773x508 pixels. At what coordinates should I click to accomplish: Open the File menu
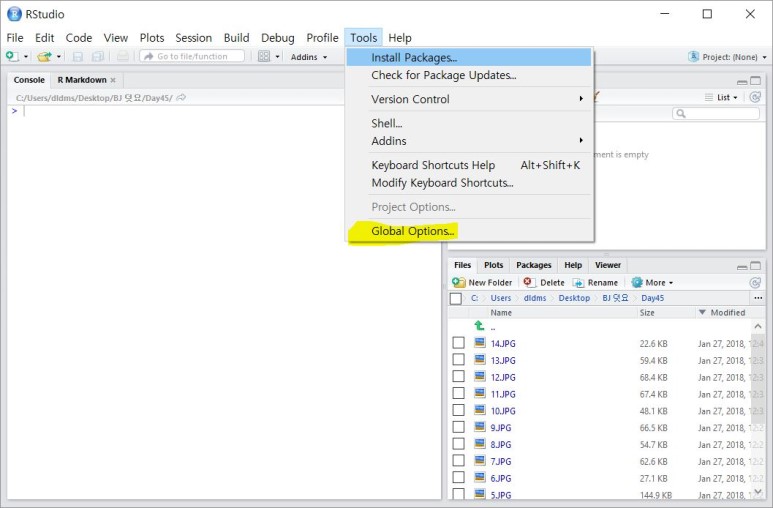coord(15,38)
